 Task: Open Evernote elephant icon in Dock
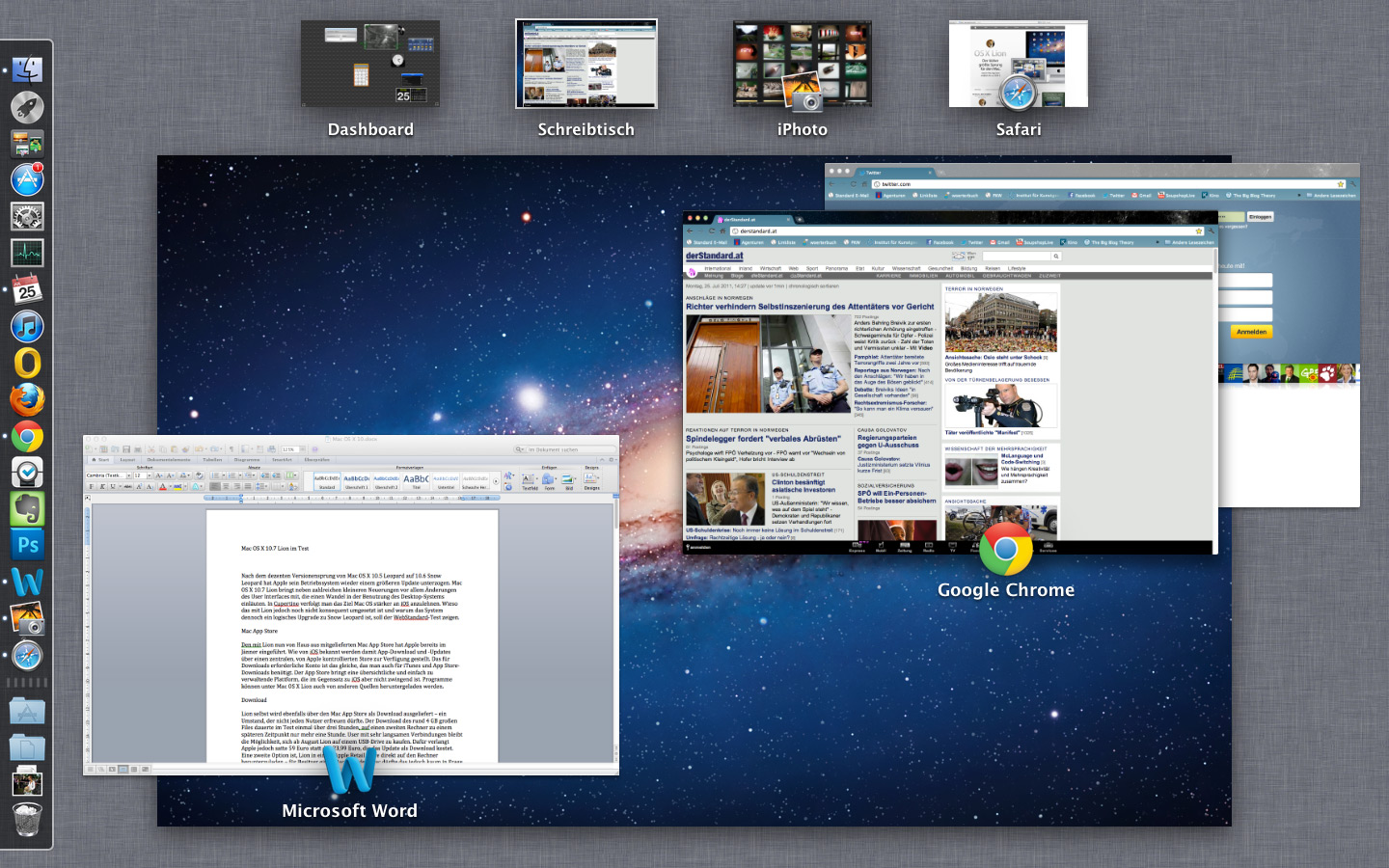pos(27,509)
